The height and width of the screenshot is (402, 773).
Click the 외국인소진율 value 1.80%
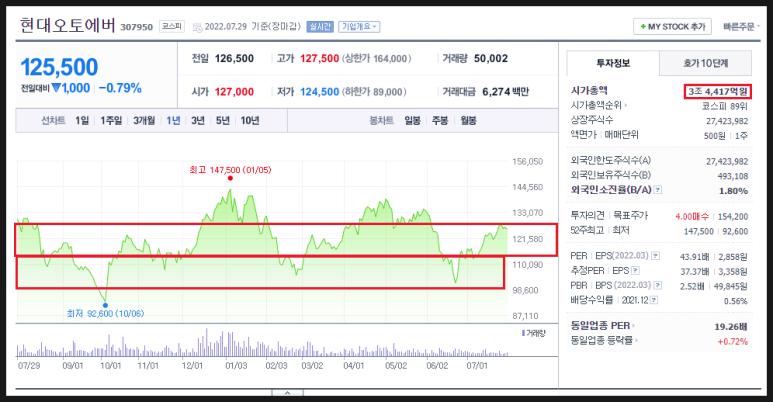tap(734, 191)
